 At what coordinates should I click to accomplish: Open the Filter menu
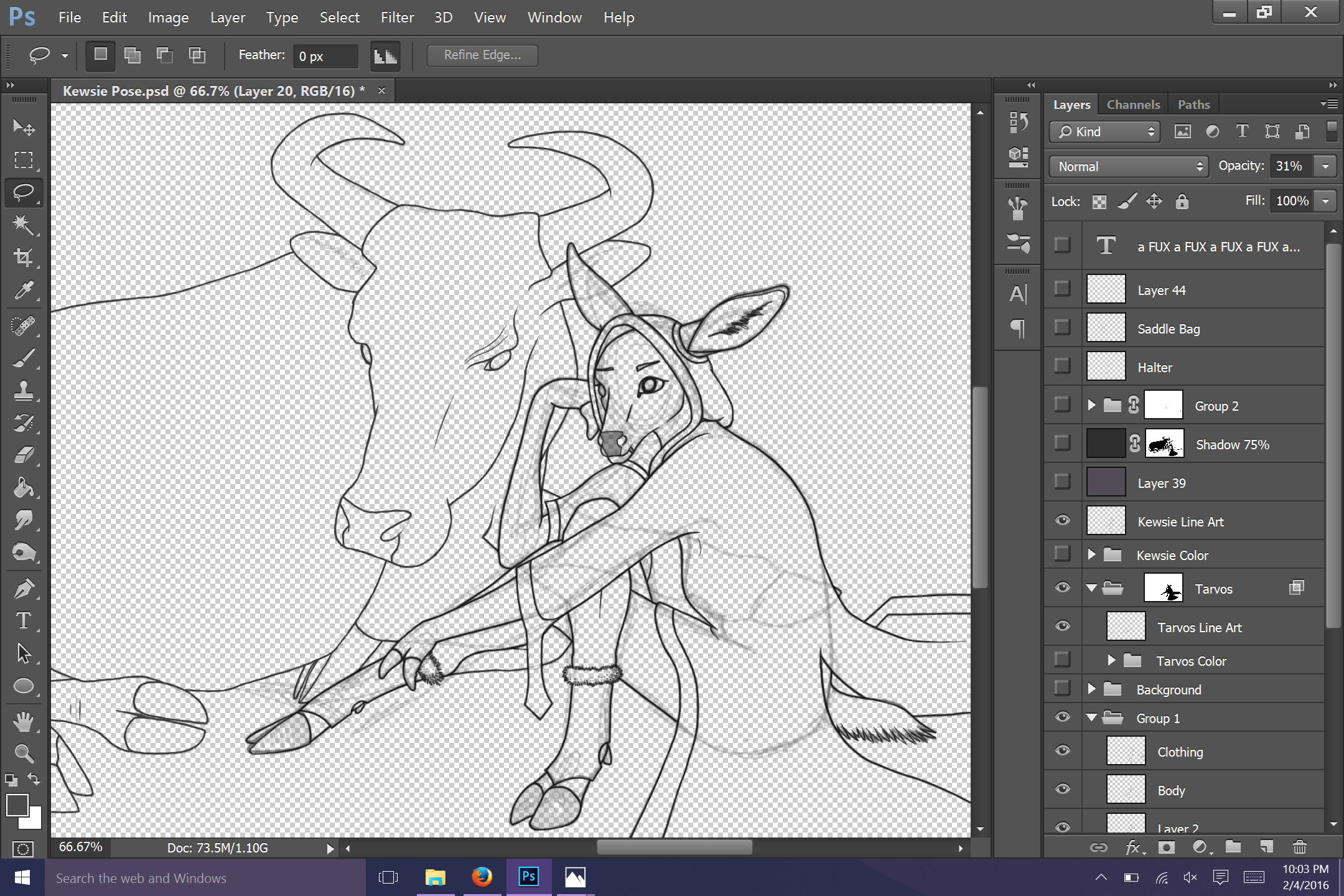tap(397, 17)
